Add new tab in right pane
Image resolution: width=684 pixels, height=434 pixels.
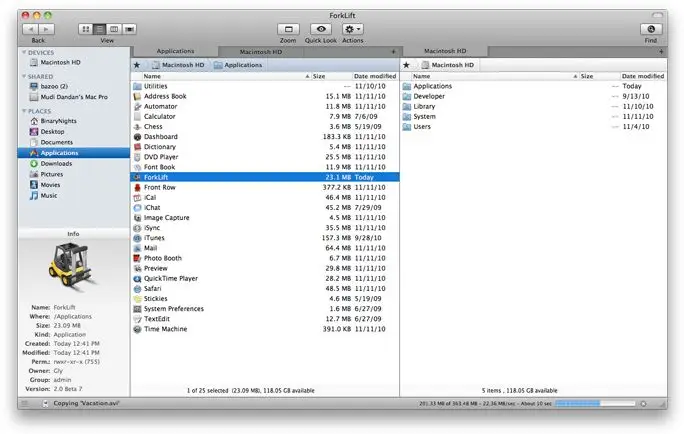click(661, 52)
